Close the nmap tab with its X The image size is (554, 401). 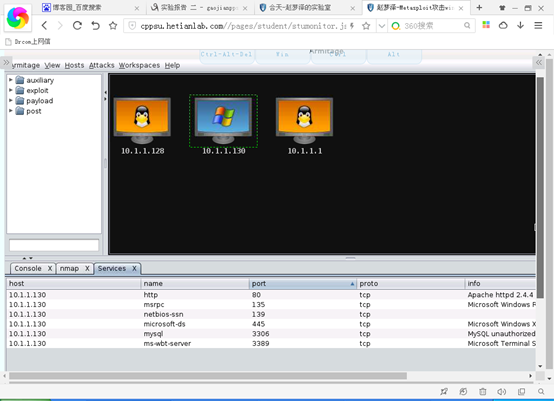point(87,269)
